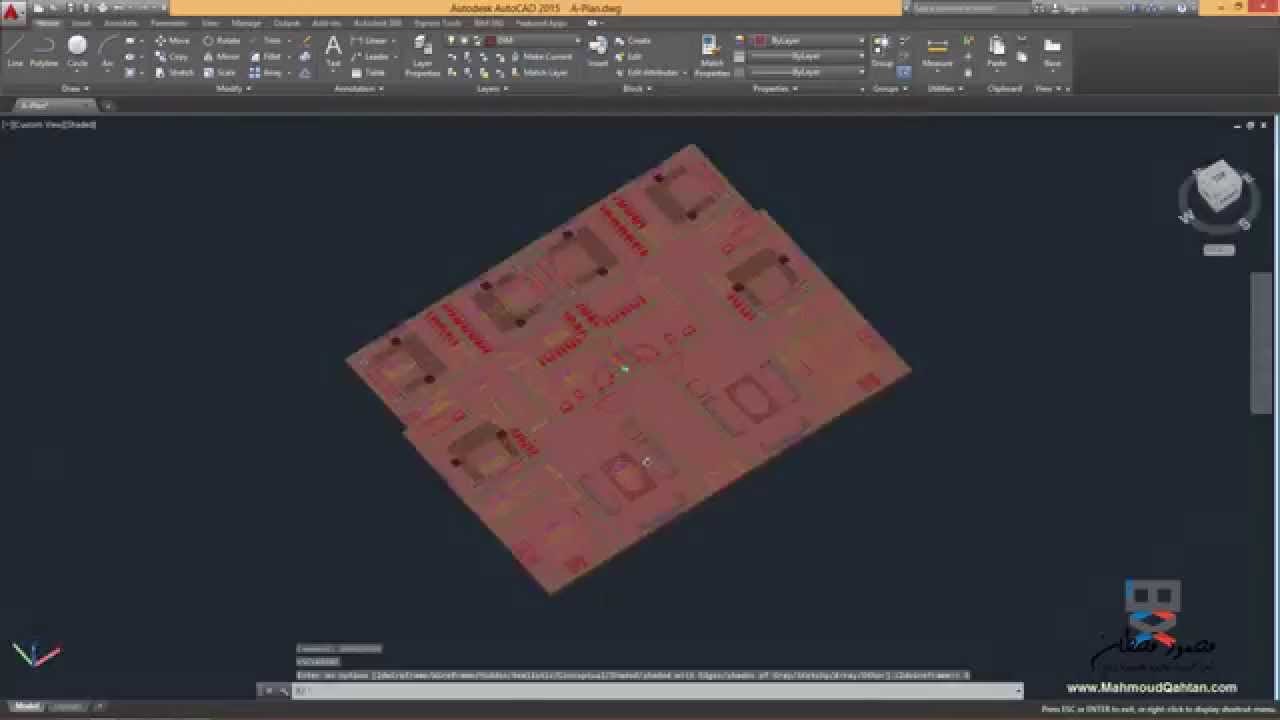Click Match Properties icon
This screenshot has height=720, width=1280.
(x=712, y=57)
